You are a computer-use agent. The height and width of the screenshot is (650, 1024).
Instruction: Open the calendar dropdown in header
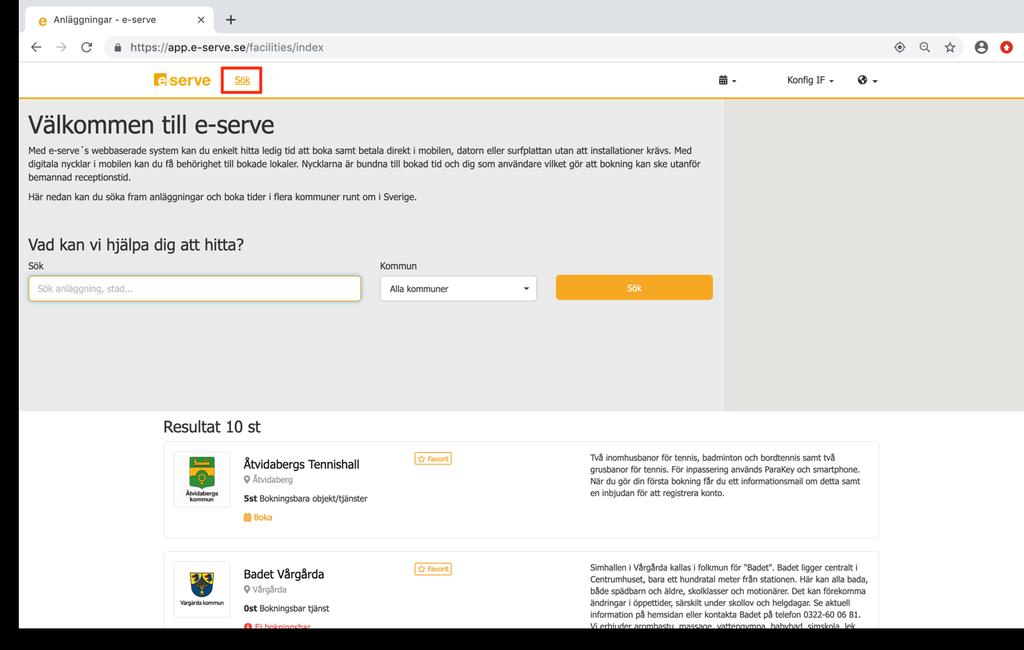[727, 80]
